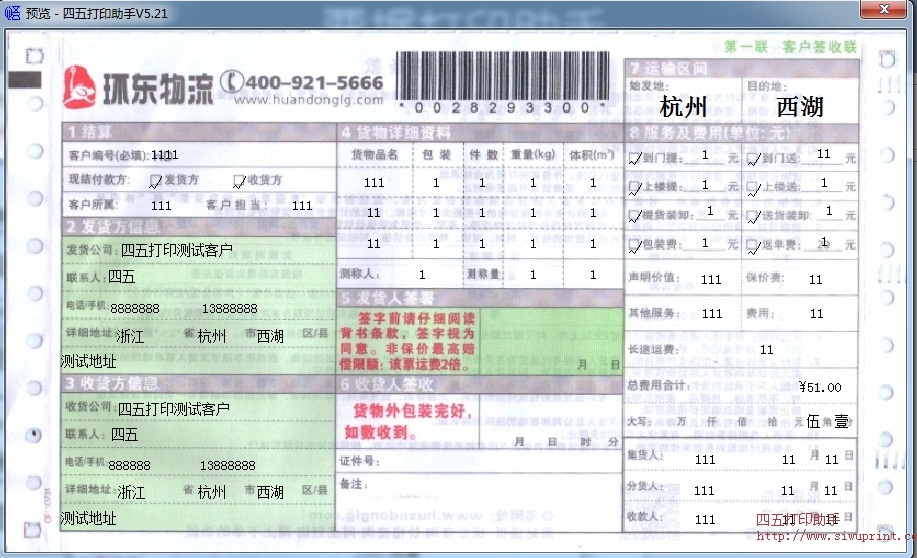Screen dimensions: 917x558
Task: Click the large 西湖 under 目的地
Action: [x=800, y=107]
